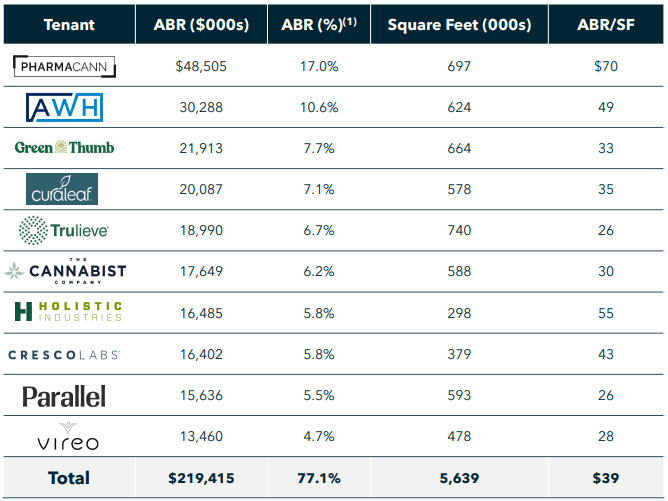Select the Trulieve logo
The image size is (668, 501).
64,230
